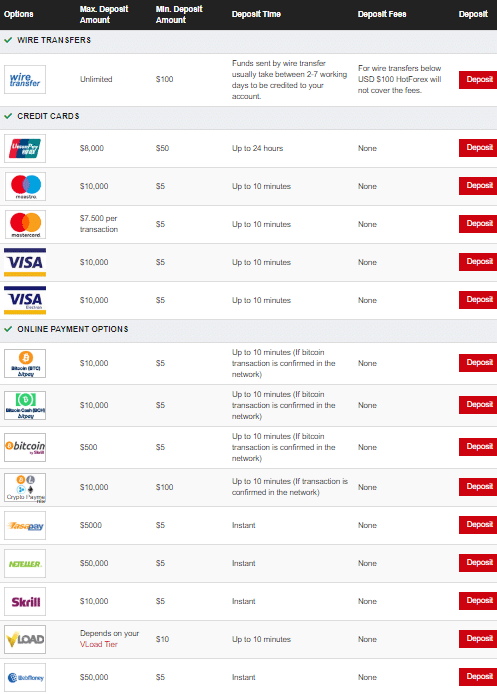Select the FasaPay logo
Viewport: 497px width, 694px height.
tap(25, 525)
